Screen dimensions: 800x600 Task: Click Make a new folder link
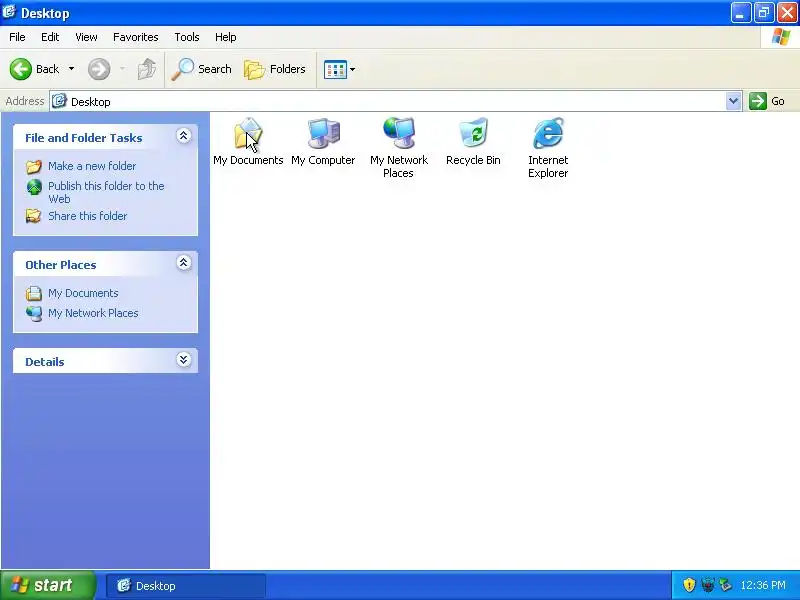pos(92,166)
